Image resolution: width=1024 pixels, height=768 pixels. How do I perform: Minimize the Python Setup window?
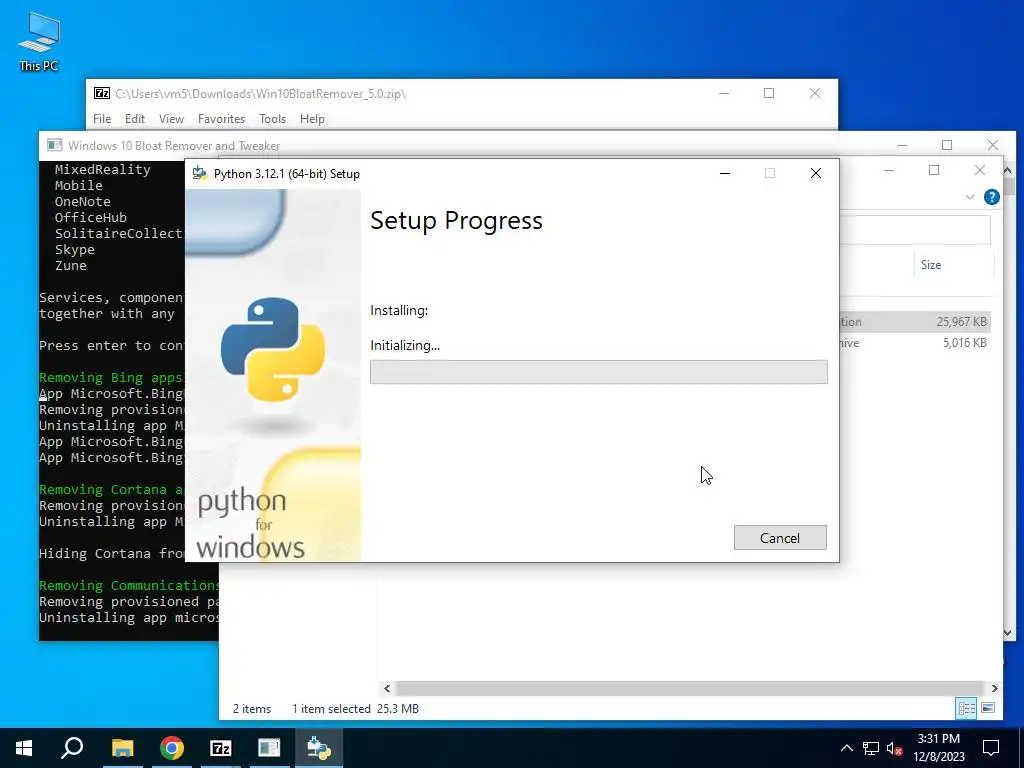point(725,173)
